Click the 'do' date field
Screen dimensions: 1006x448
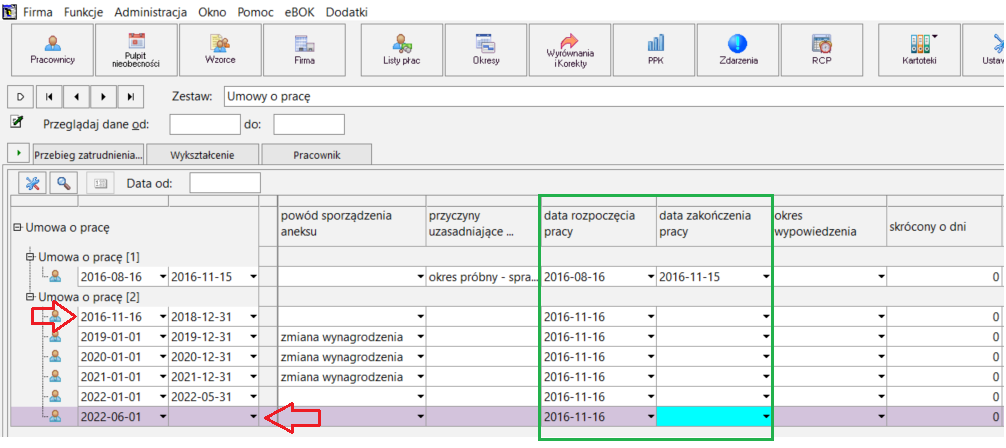click(309, 125)
